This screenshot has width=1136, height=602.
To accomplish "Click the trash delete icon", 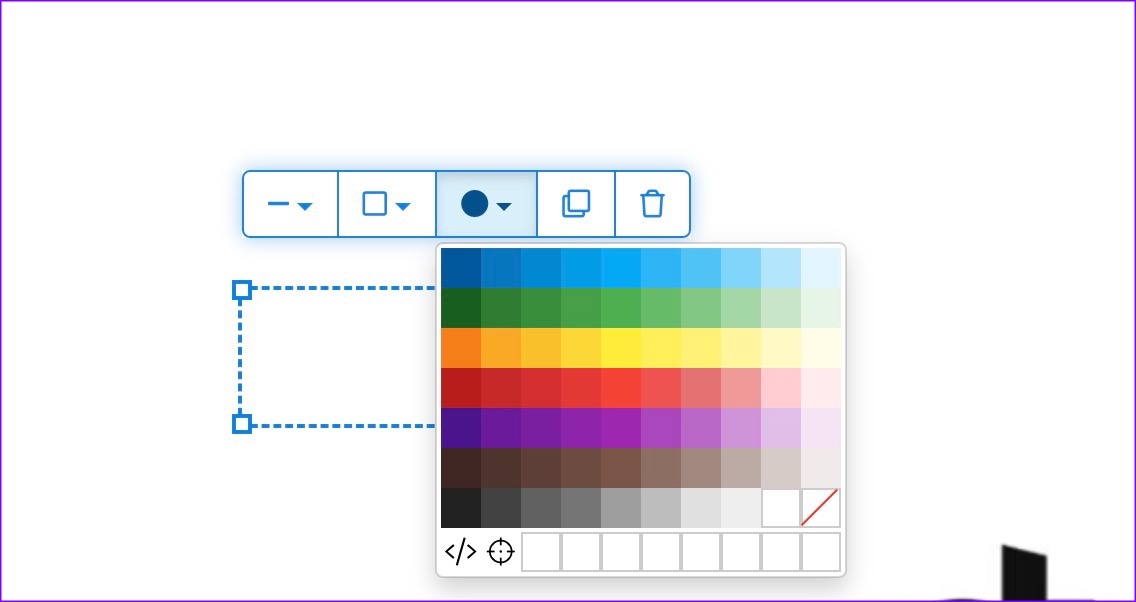I will [x=652, y=204].
